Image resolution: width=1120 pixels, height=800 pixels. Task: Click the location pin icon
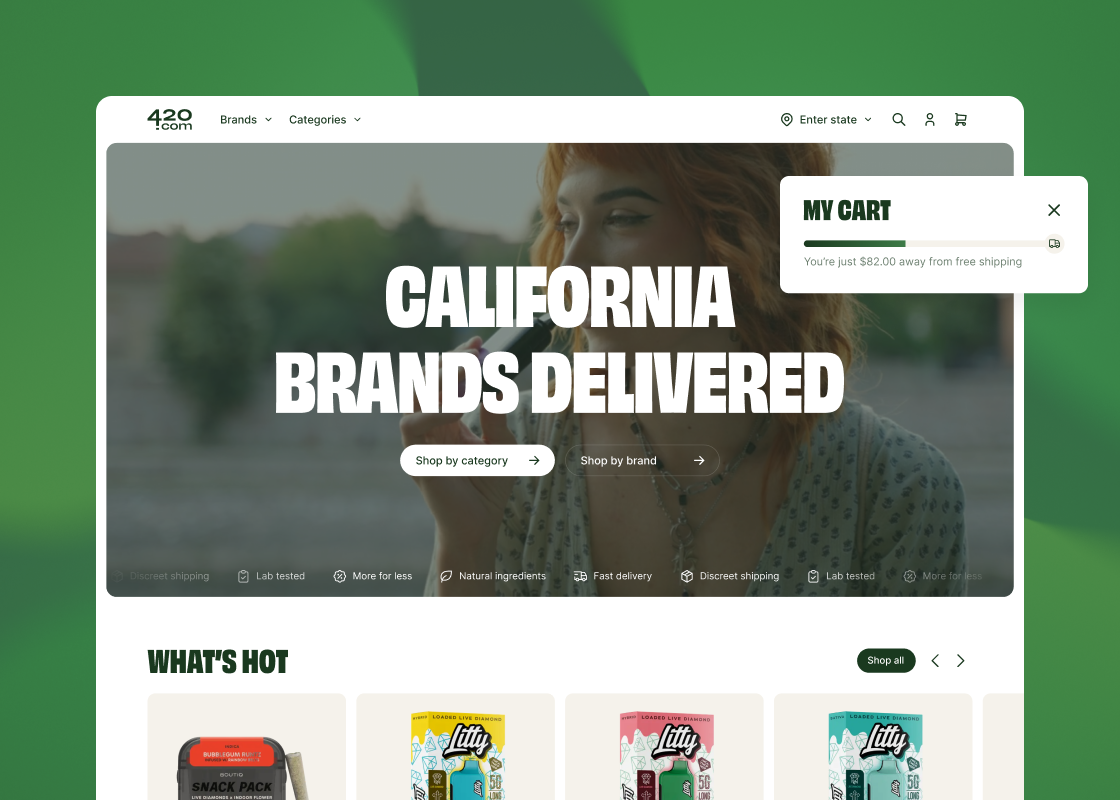click(x=786, y=119)
